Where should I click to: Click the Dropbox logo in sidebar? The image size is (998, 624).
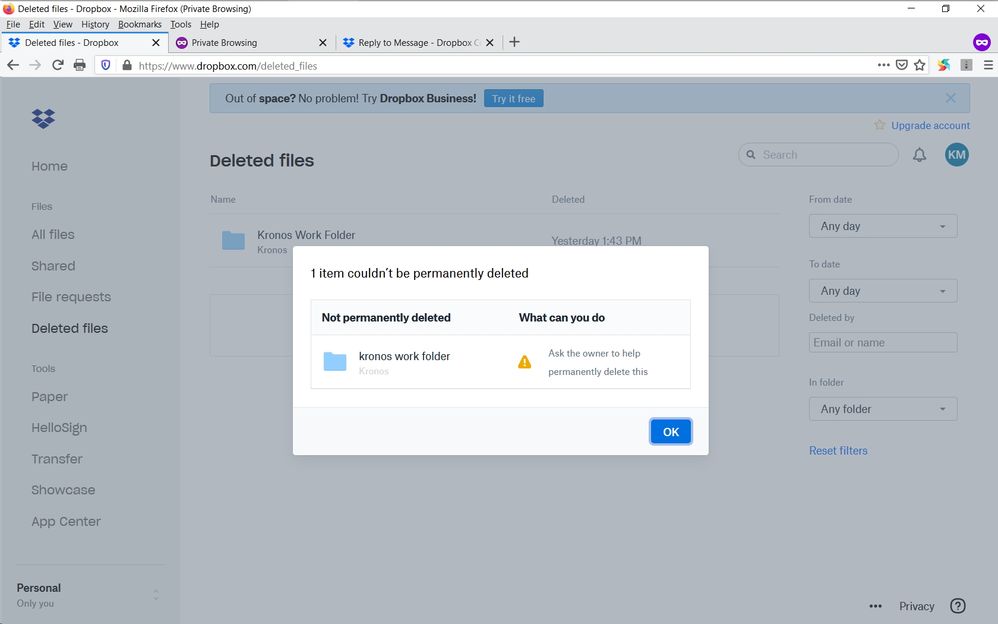(43, 118)
